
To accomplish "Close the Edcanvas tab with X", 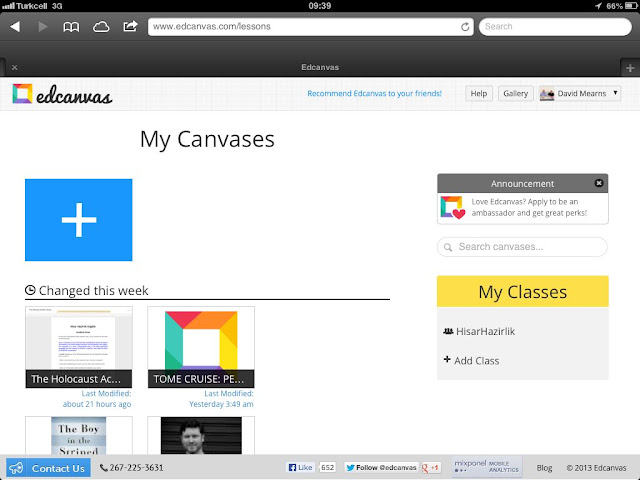I will point(15,67).
